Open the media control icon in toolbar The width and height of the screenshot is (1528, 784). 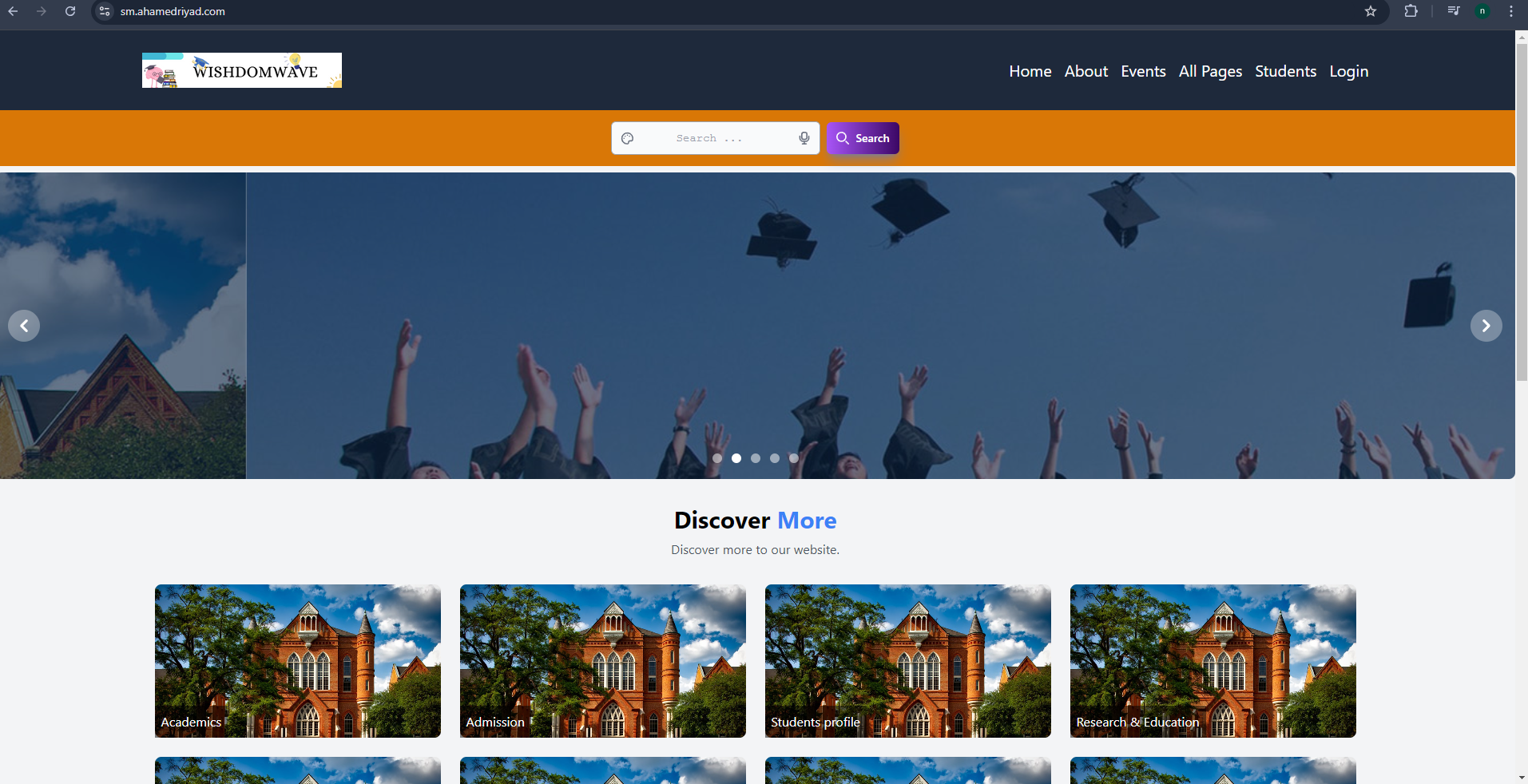1454,11
